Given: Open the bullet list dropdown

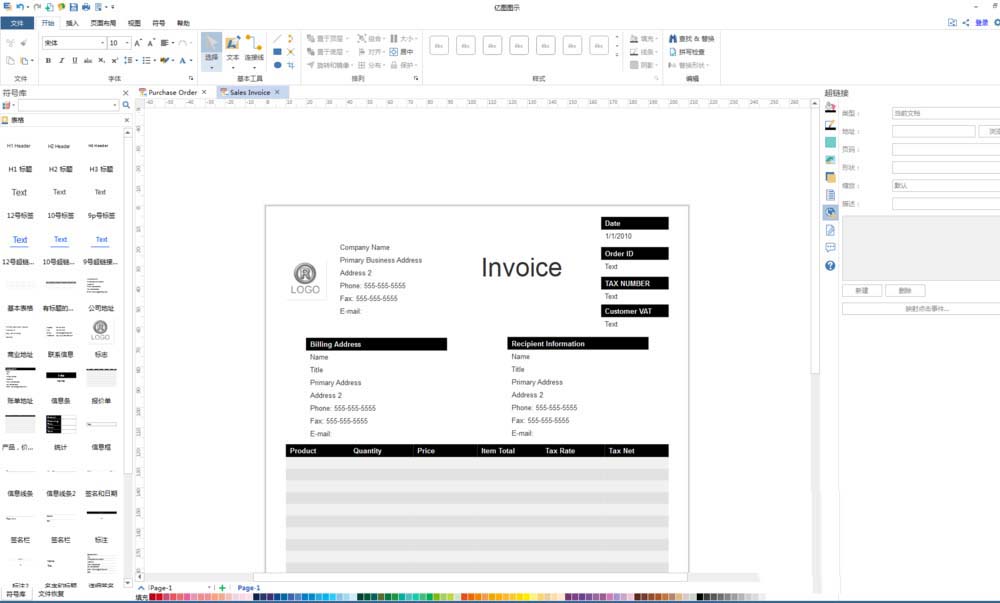Looking at the screenshot, I should coord(149,61).
